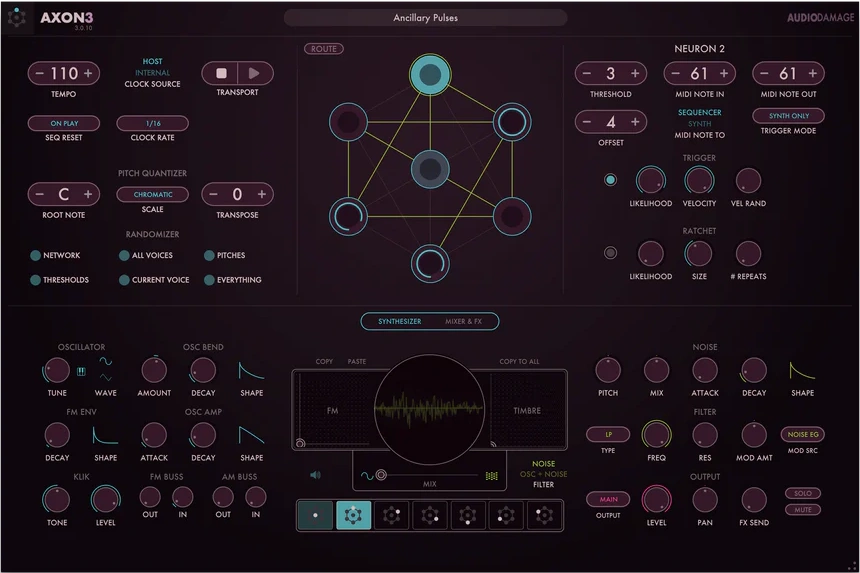Viewport: 860px width, 573px height.
Task: Click COPY above the FM pad
Action: click(x=324, y=361)
